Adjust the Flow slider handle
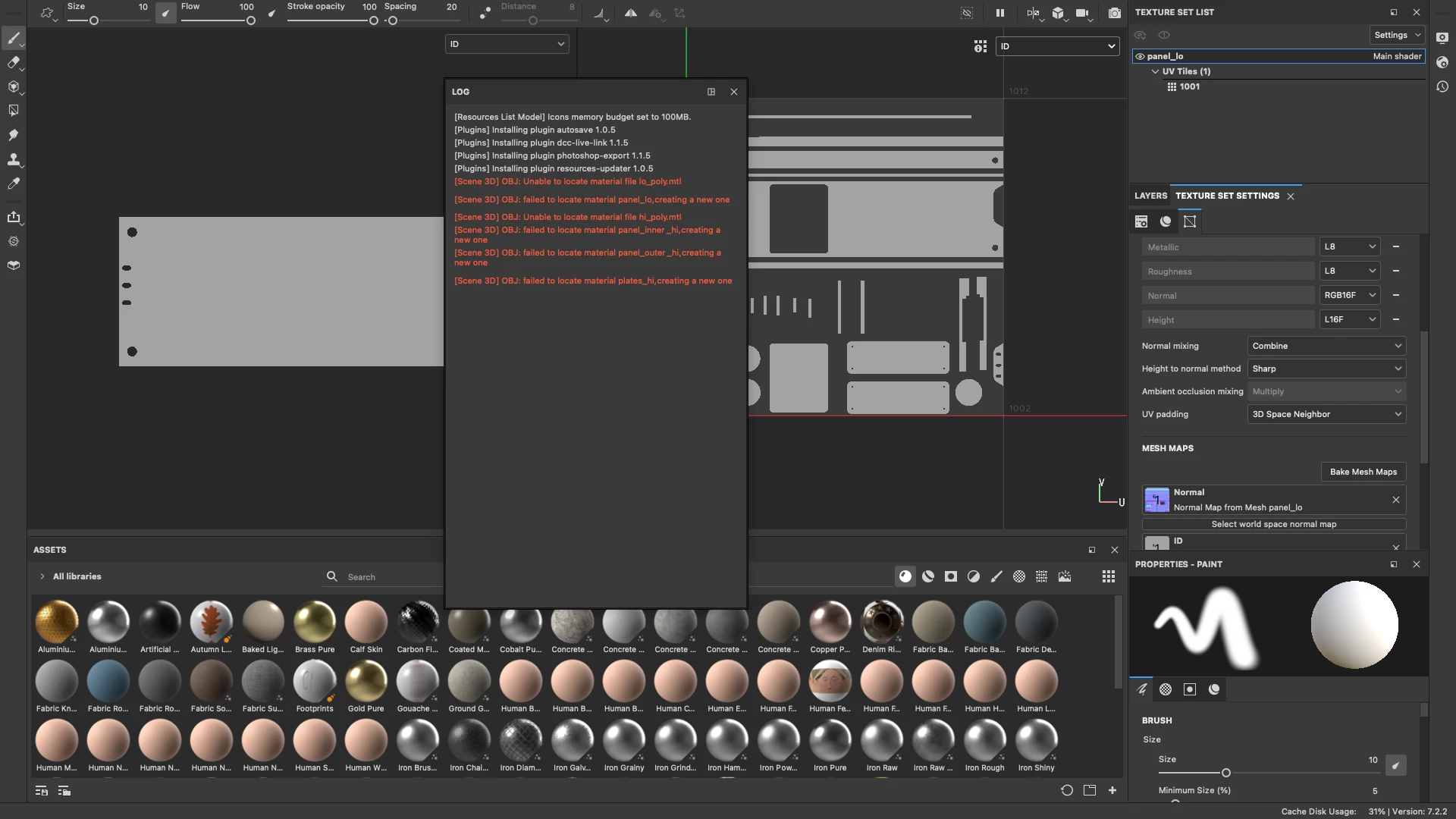 (x=250, y=20)
